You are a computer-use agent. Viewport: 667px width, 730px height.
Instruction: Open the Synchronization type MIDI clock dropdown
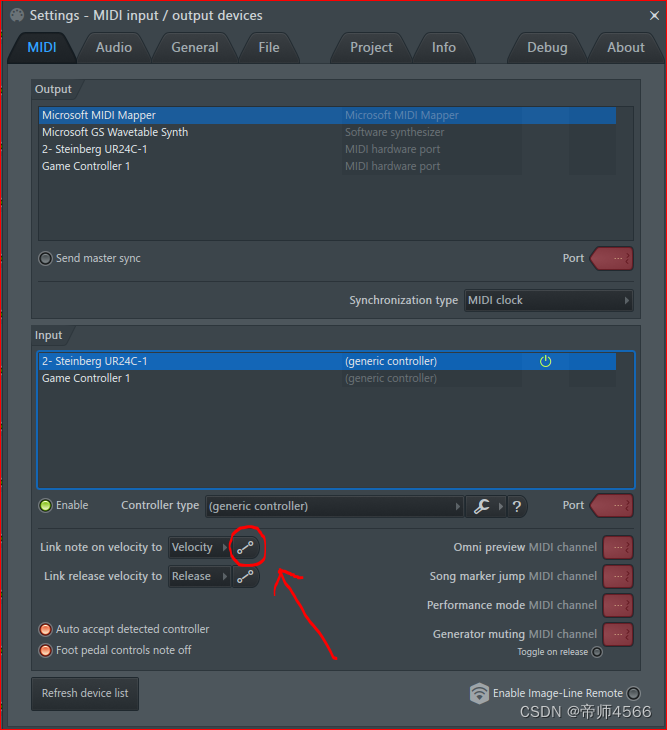click(548, 300)
